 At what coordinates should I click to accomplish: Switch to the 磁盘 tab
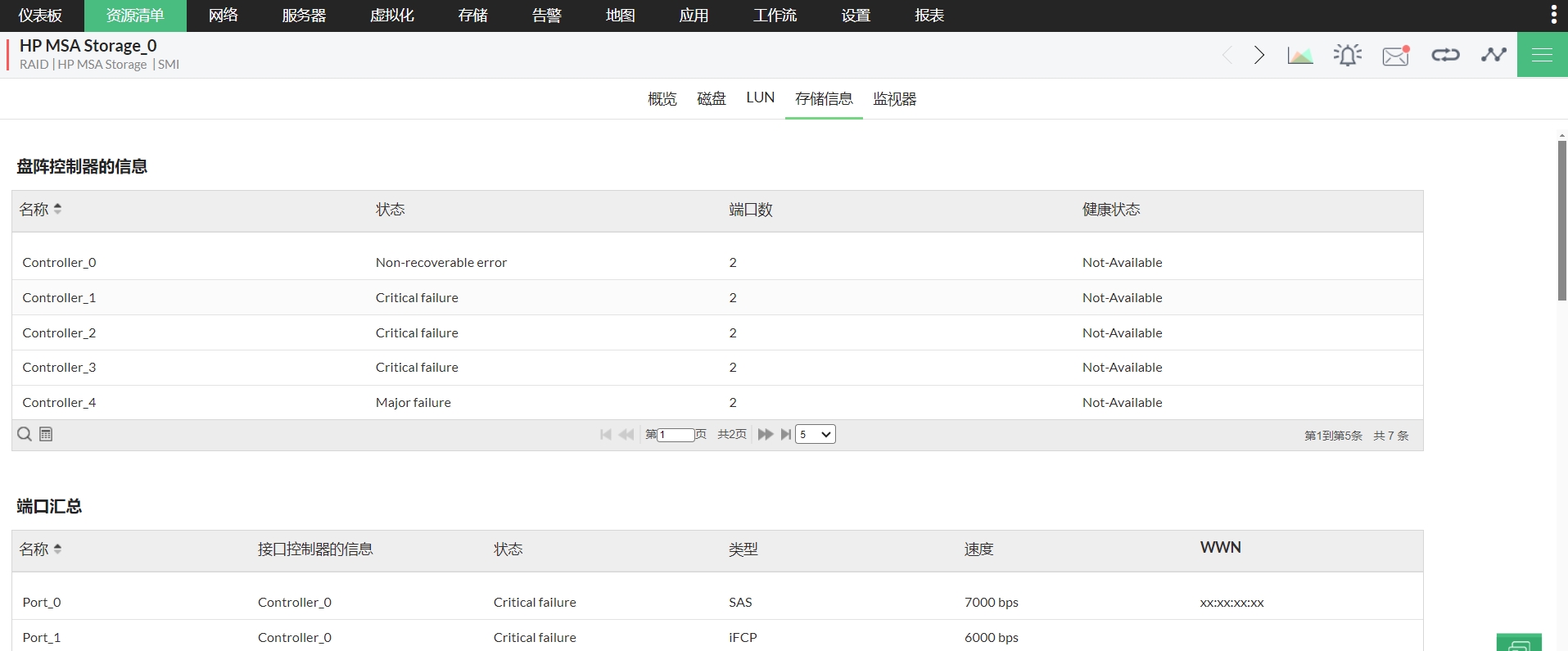pyautogui.click(x=712, y=99)
